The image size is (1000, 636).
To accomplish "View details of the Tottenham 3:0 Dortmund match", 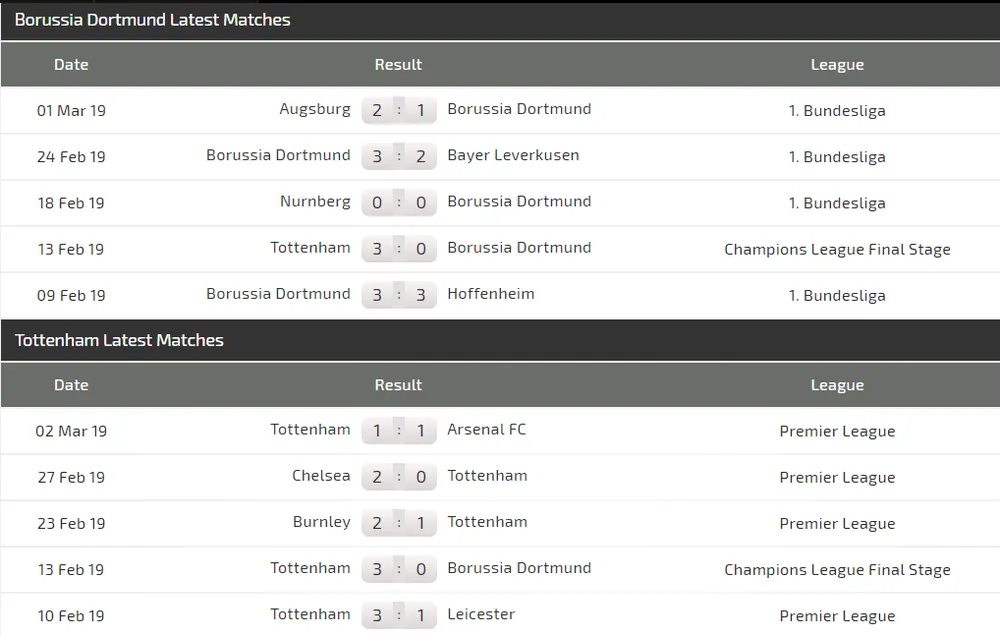I will point(399,248).
